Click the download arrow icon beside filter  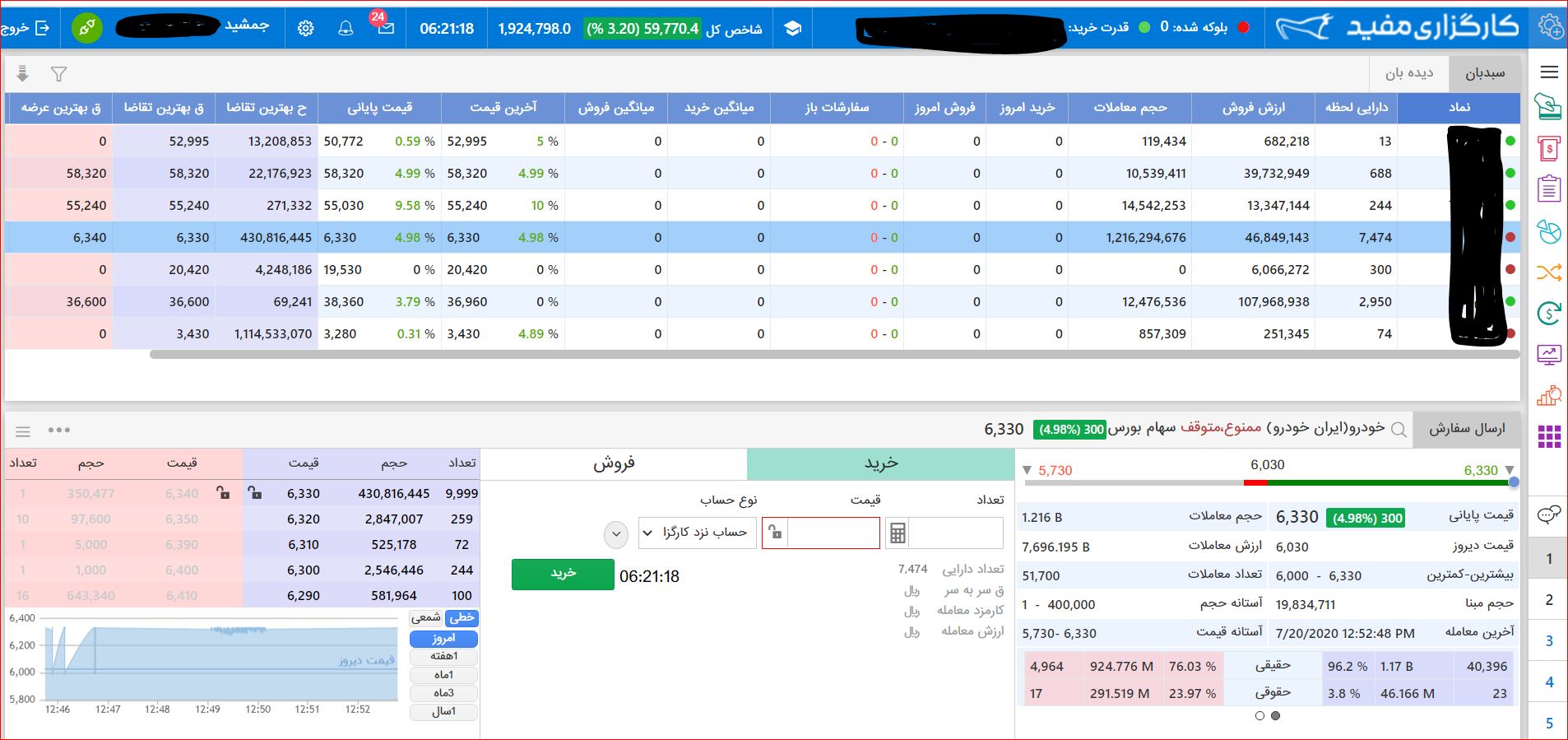[23, 74]
